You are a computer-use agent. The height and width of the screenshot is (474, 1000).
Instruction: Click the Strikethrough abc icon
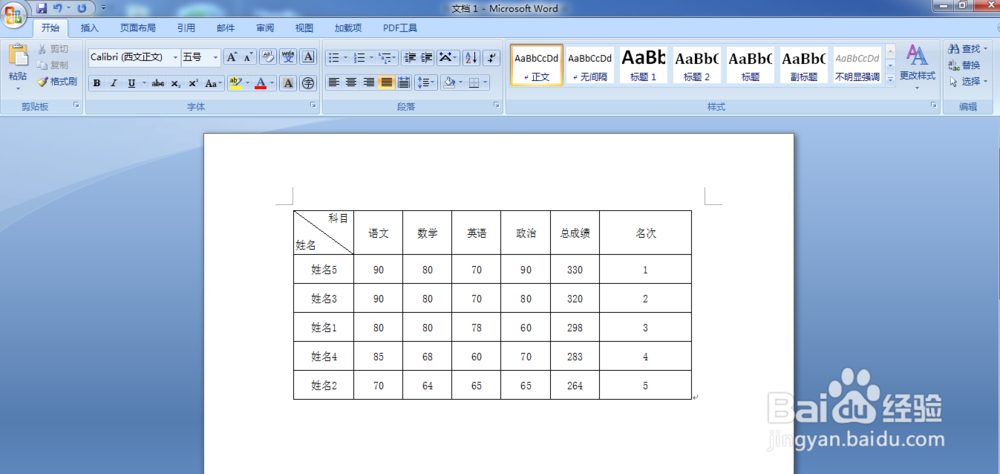pyautogui.click(x=158, y=84)
